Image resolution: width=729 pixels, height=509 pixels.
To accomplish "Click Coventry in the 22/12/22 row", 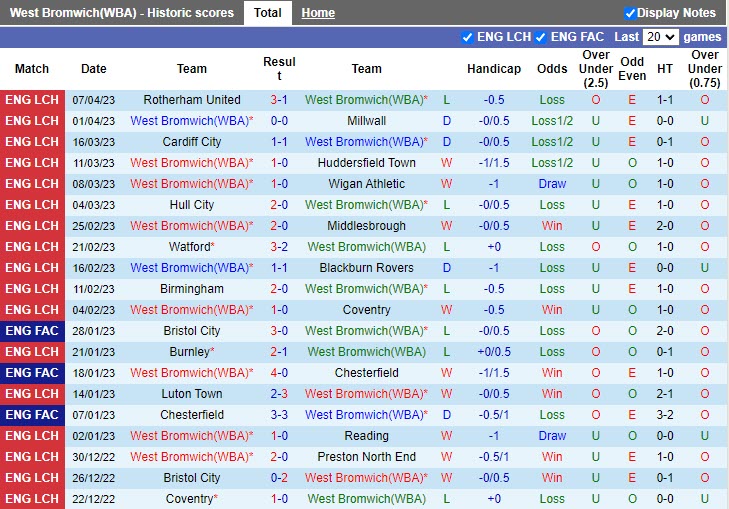I will point(190,499).
